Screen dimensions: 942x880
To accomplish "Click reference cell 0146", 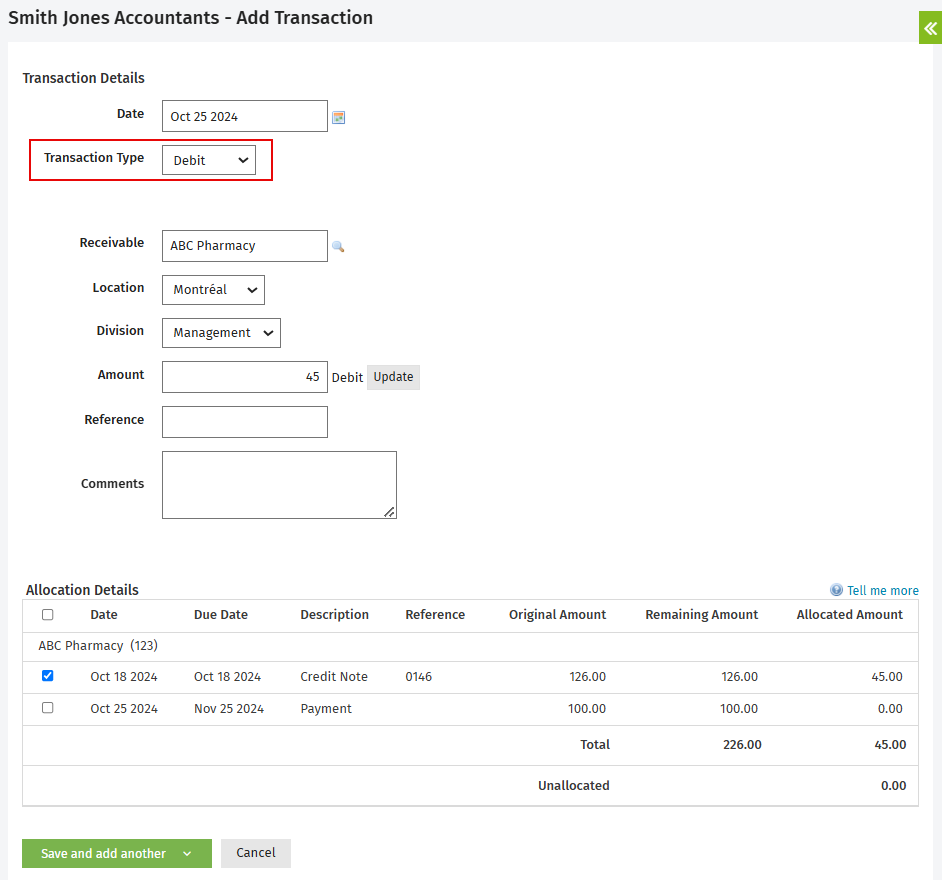I will (x=419, y=676).
